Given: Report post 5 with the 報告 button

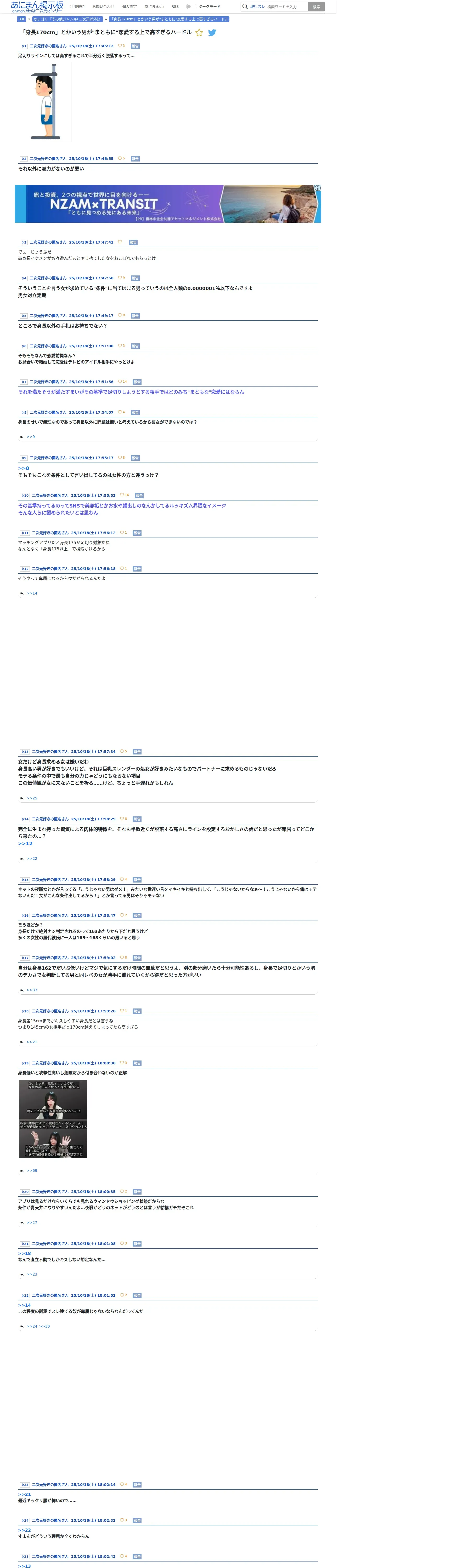Looking at the screenshot, I should (135, 316).
